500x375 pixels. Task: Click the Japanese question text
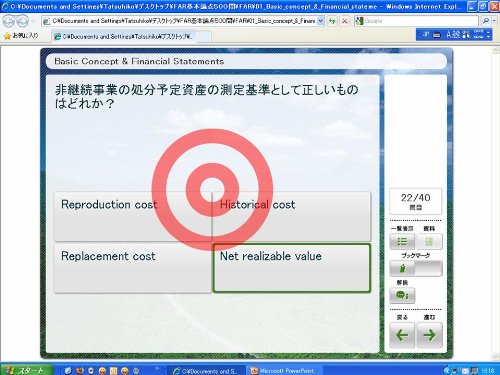pos(206,96)
